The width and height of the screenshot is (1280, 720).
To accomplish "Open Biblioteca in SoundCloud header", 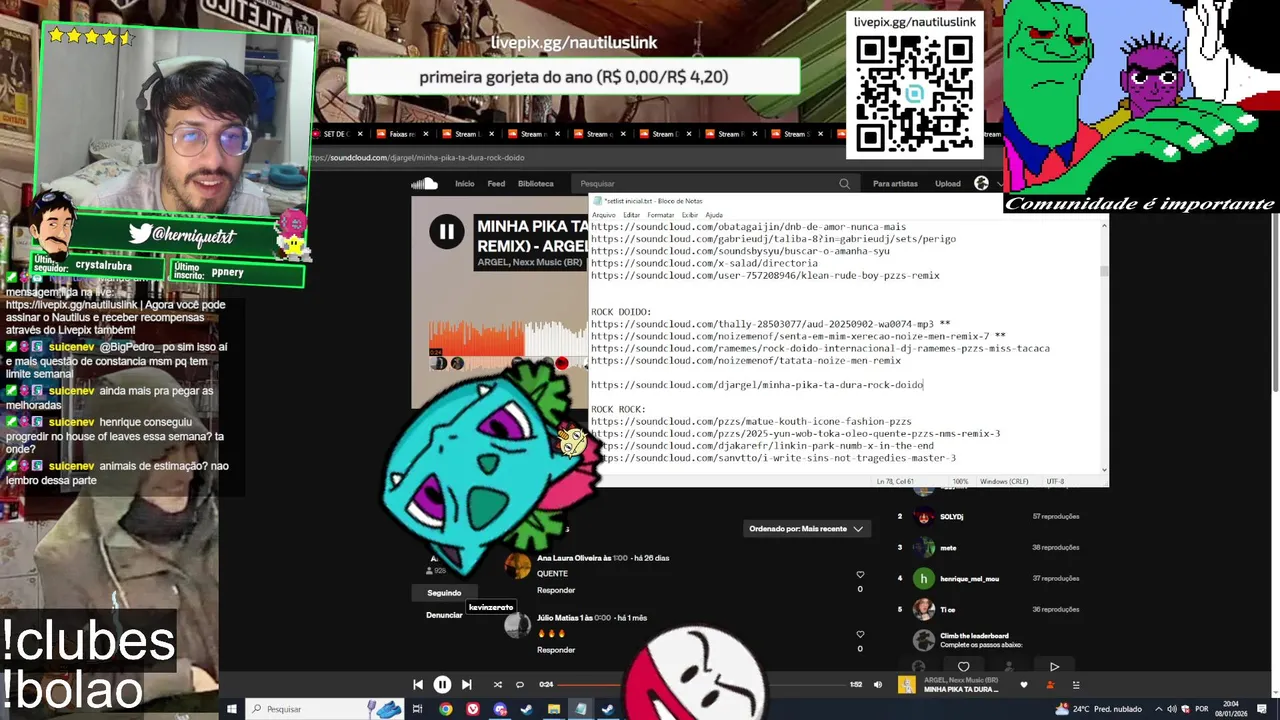I will (536, 184).
